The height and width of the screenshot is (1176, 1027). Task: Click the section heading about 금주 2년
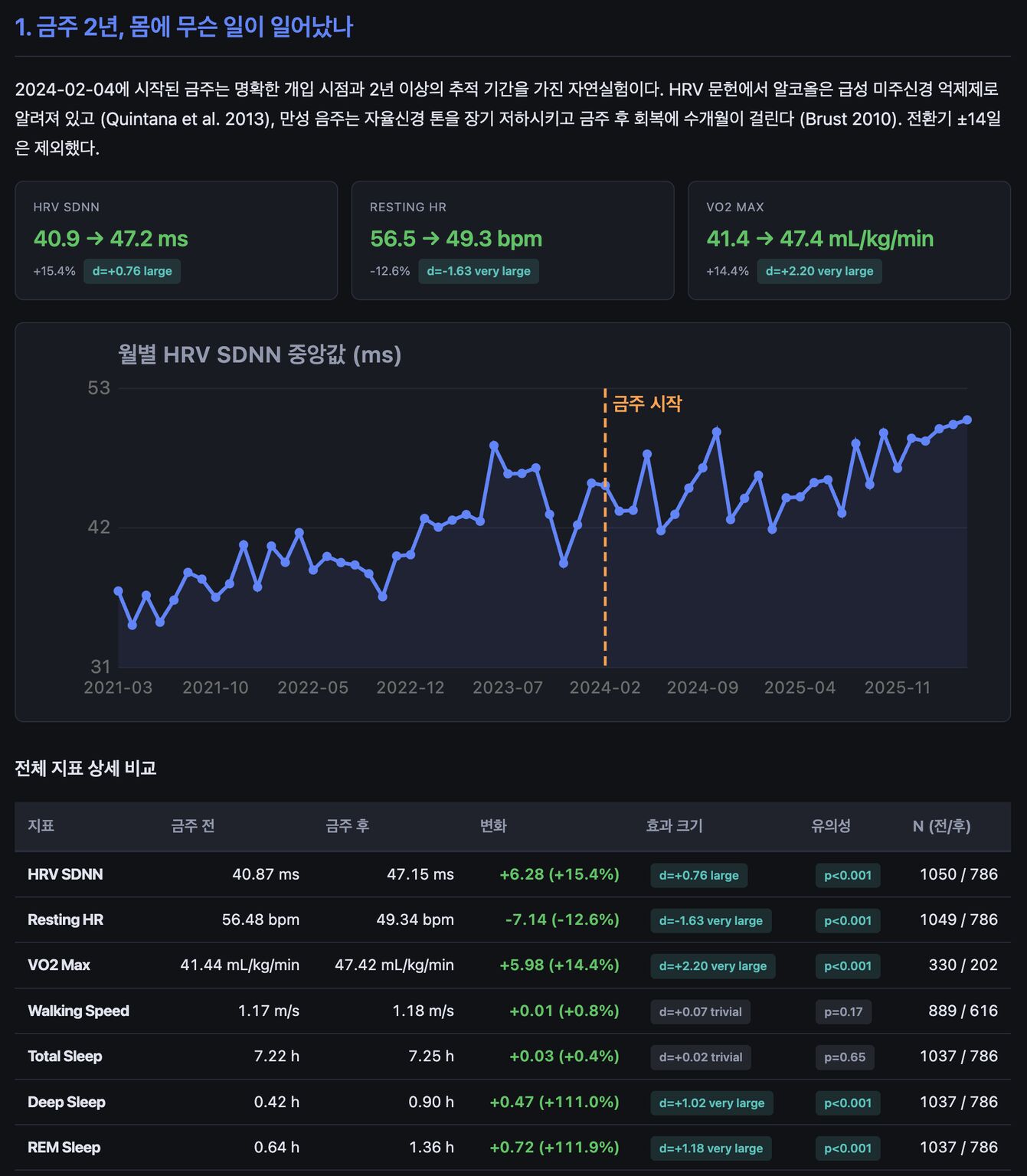coord(184,28)
